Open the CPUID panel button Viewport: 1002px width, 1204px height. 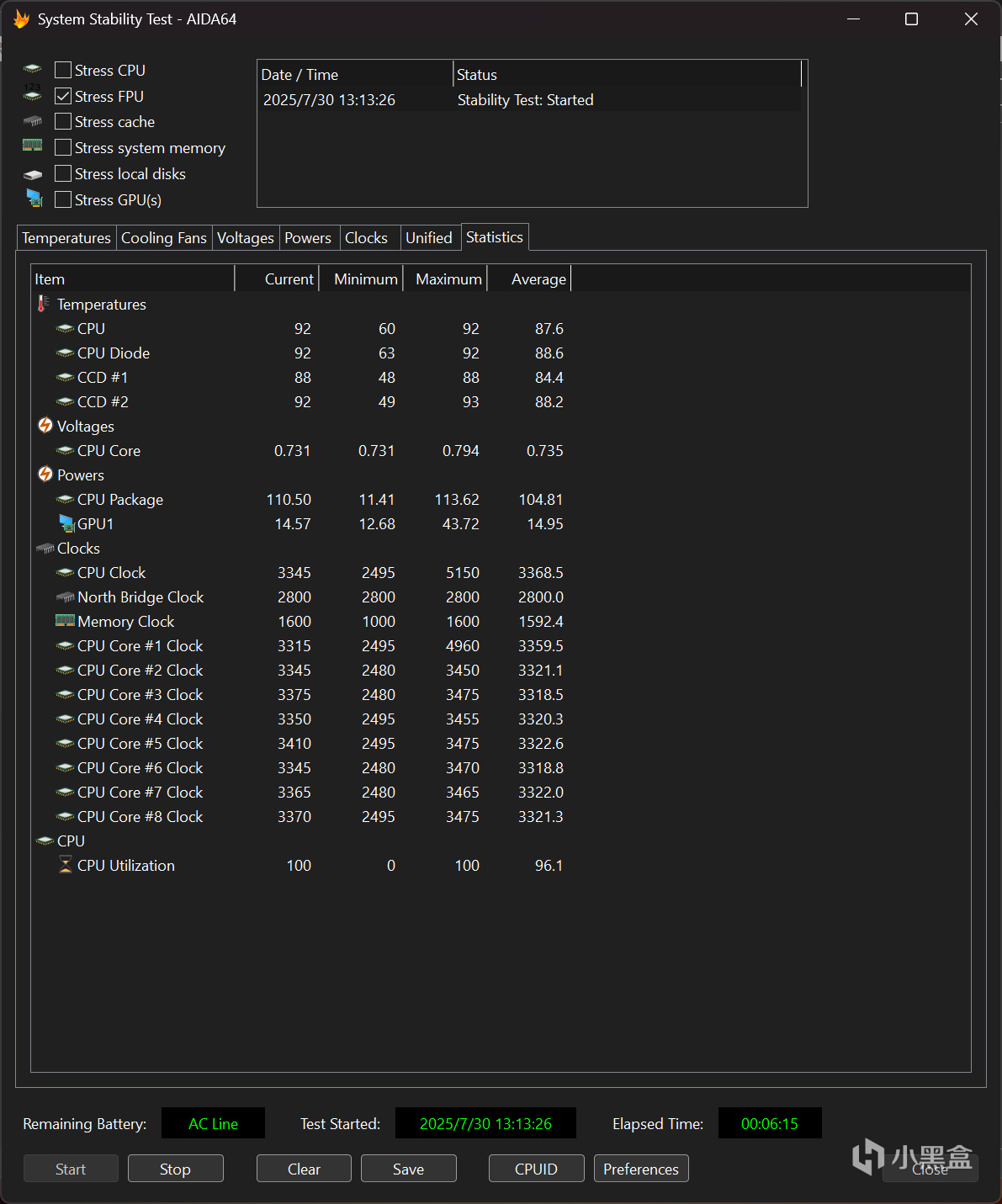[537, 1169]
